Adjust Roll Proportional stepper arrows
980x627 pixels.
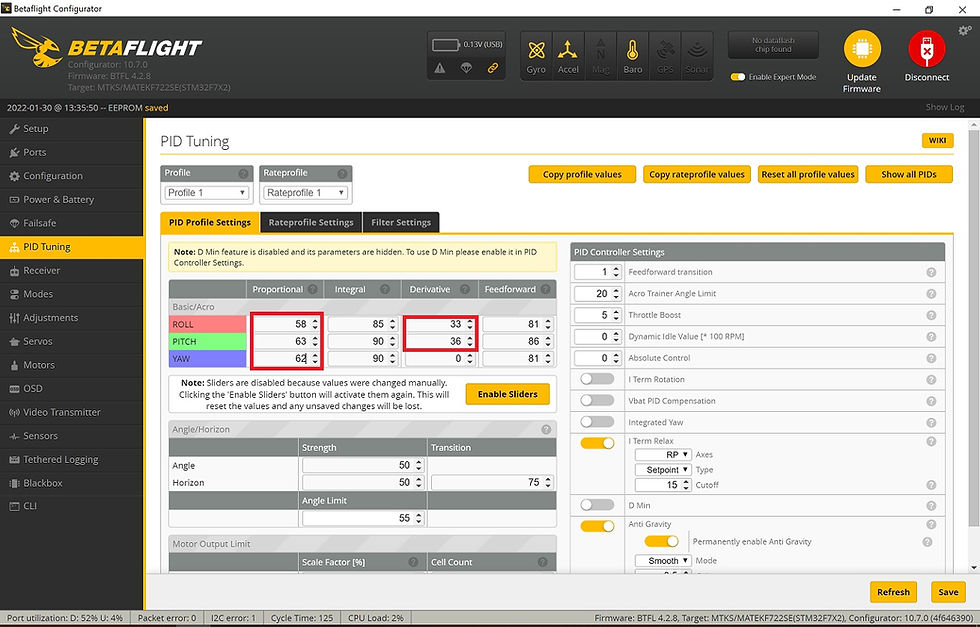315,324
